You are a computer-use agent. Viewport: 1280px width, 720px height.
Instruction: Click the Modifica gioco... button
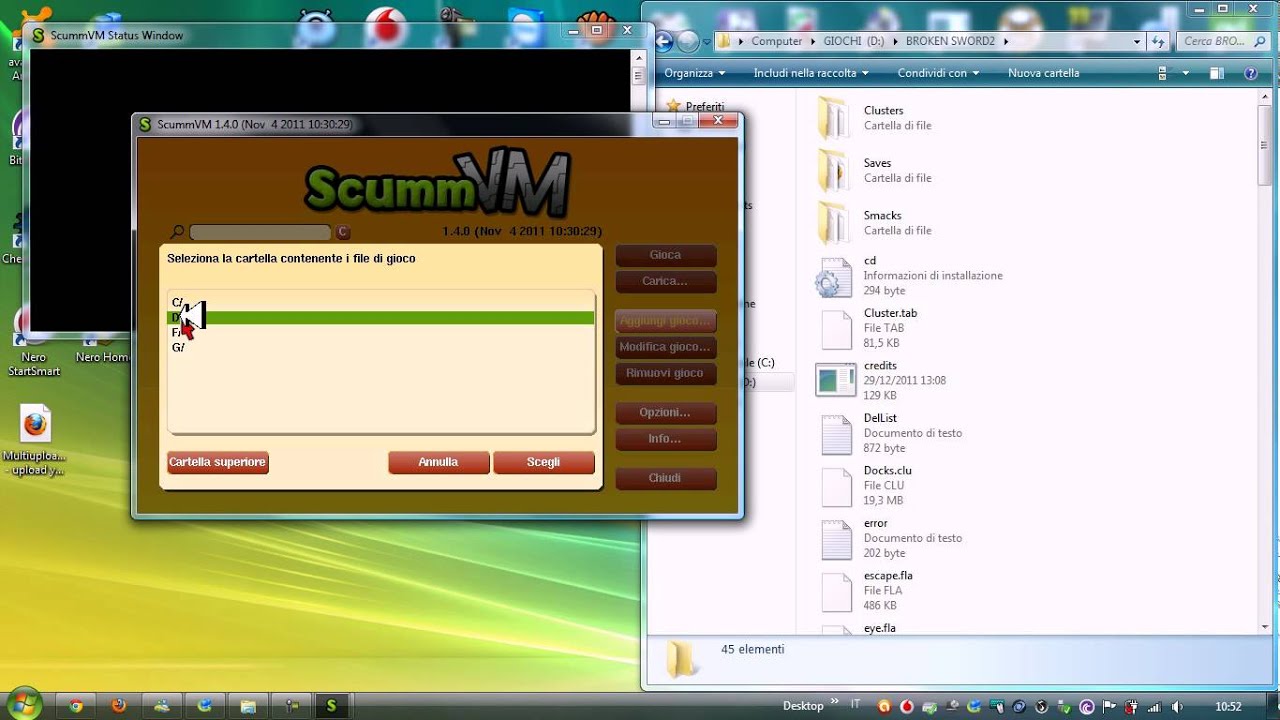pyautogui.click(x=665, y=347)
